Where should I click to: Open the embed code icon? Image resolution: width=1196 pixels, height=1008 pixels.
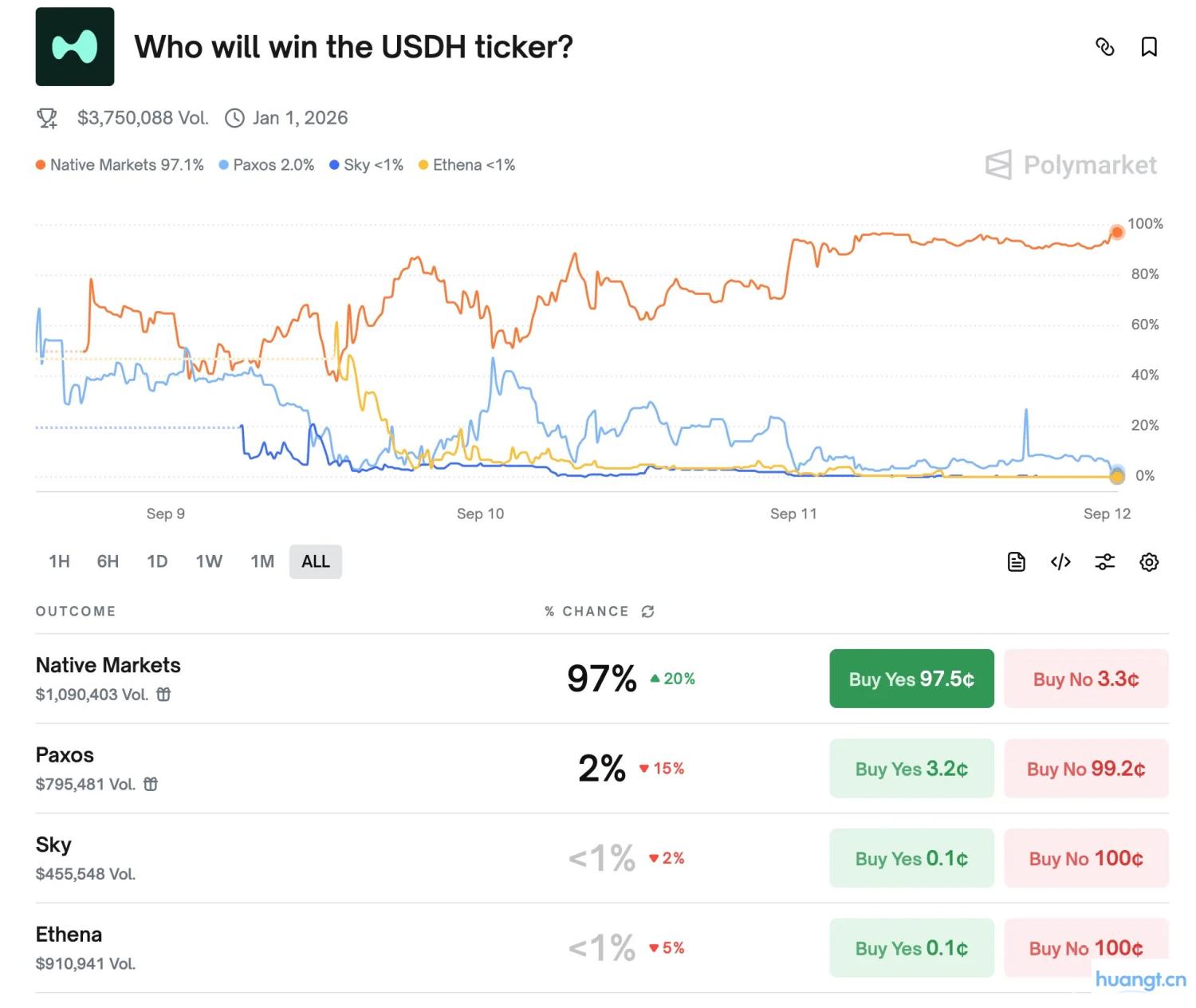click(1060, 561)
